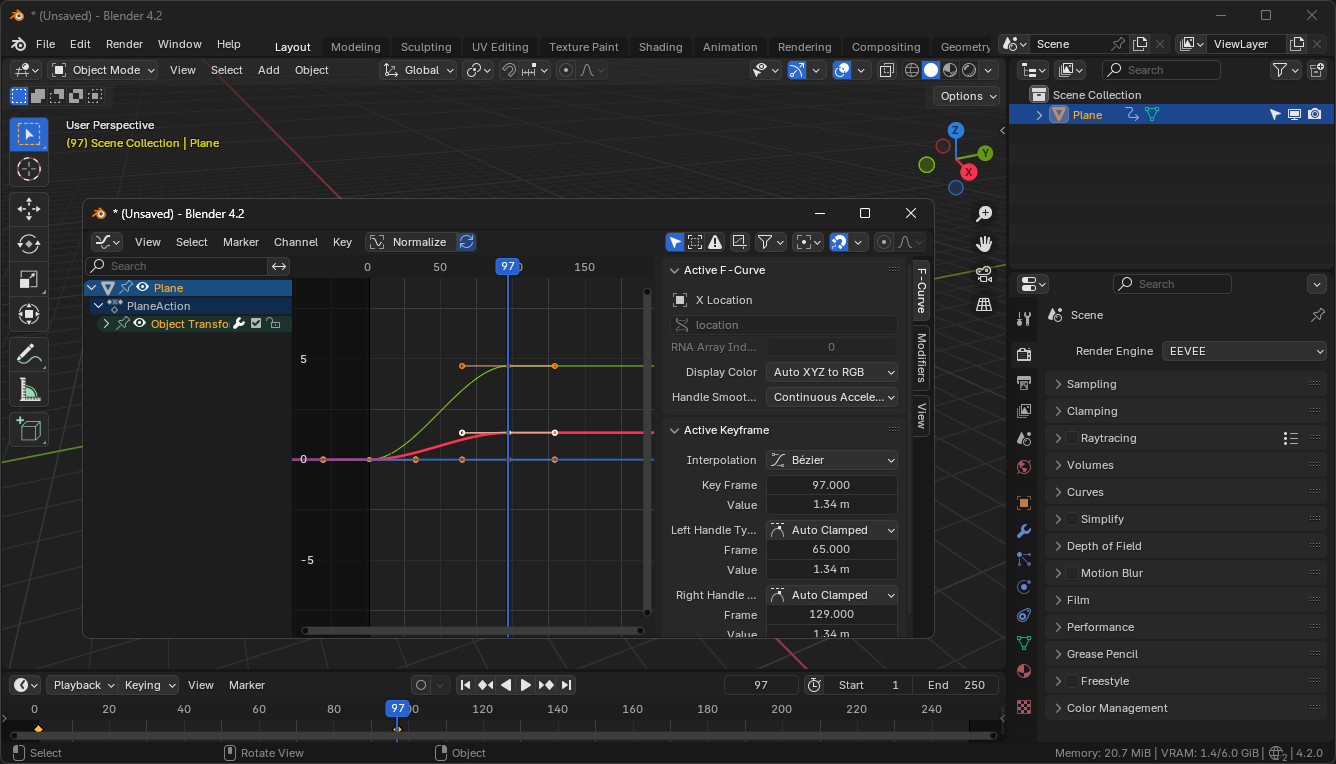Activate the Rotate tool
Screen dimensions: 1336x764
[29, 244]
